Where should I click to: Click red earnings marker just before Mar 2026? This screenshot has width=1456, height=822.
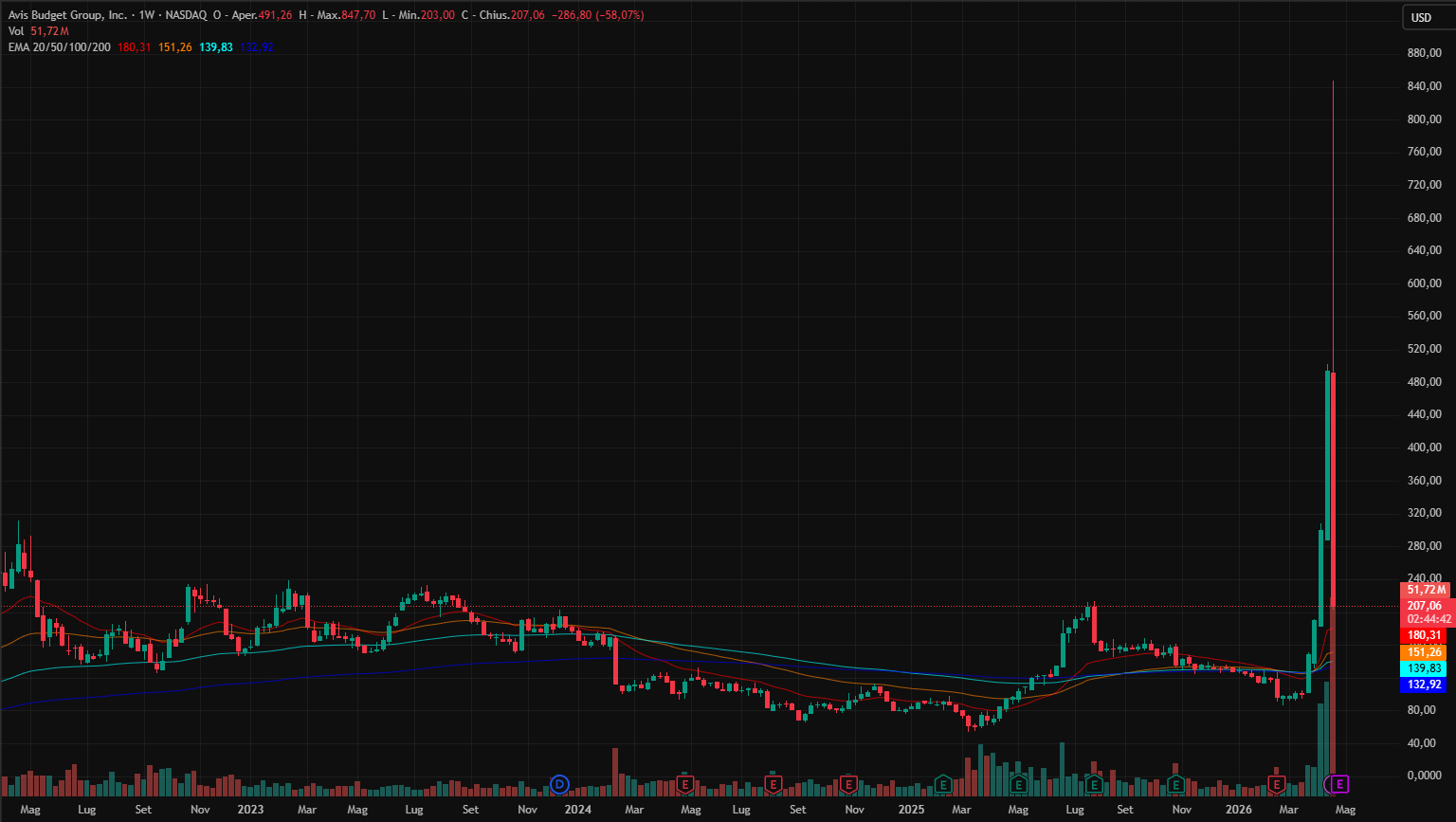tap(1276, 784)
